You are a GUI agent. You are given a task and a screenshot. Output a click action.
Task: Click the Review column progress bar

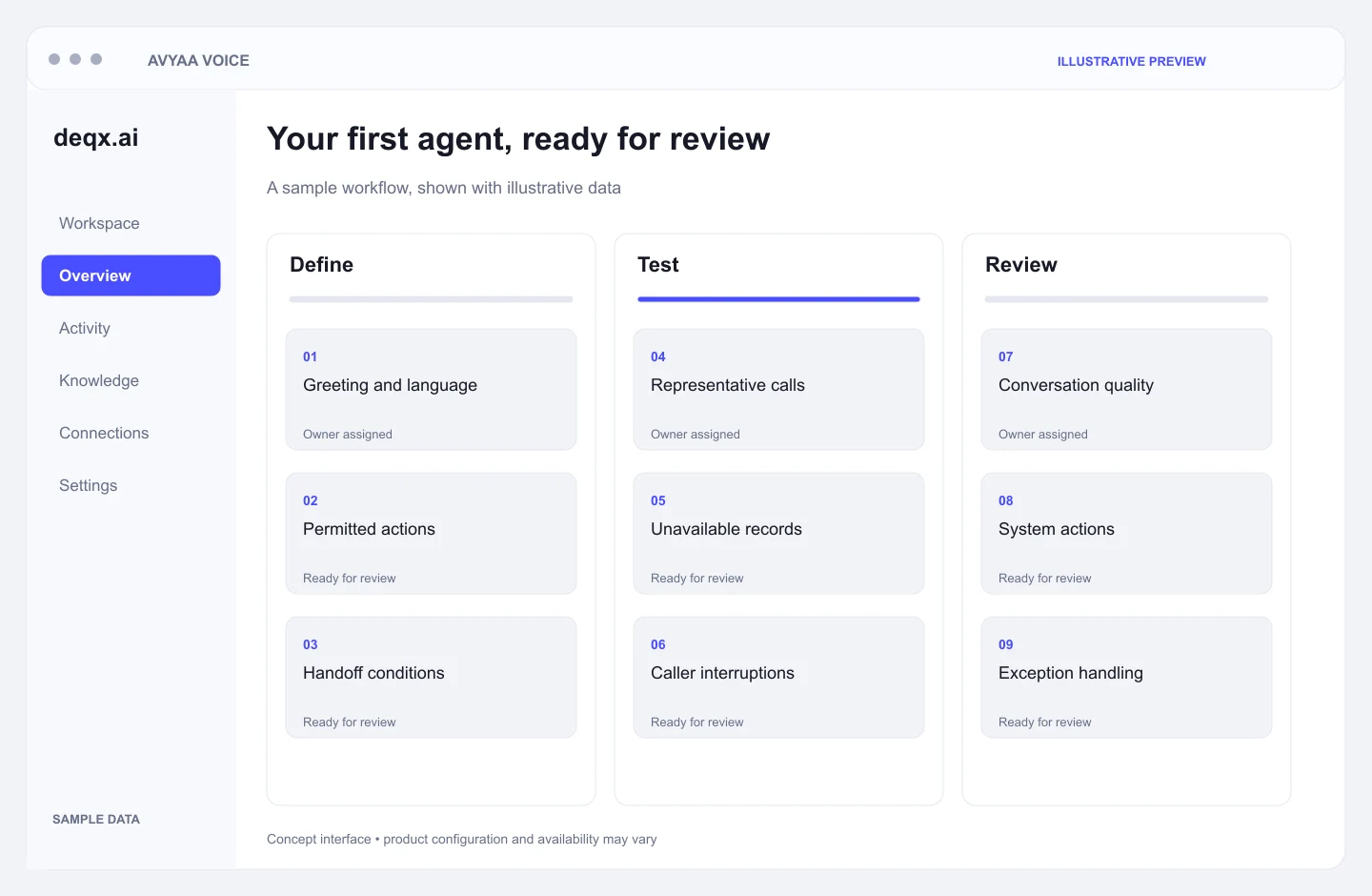pyautogui.click(x=1126, y=299)
